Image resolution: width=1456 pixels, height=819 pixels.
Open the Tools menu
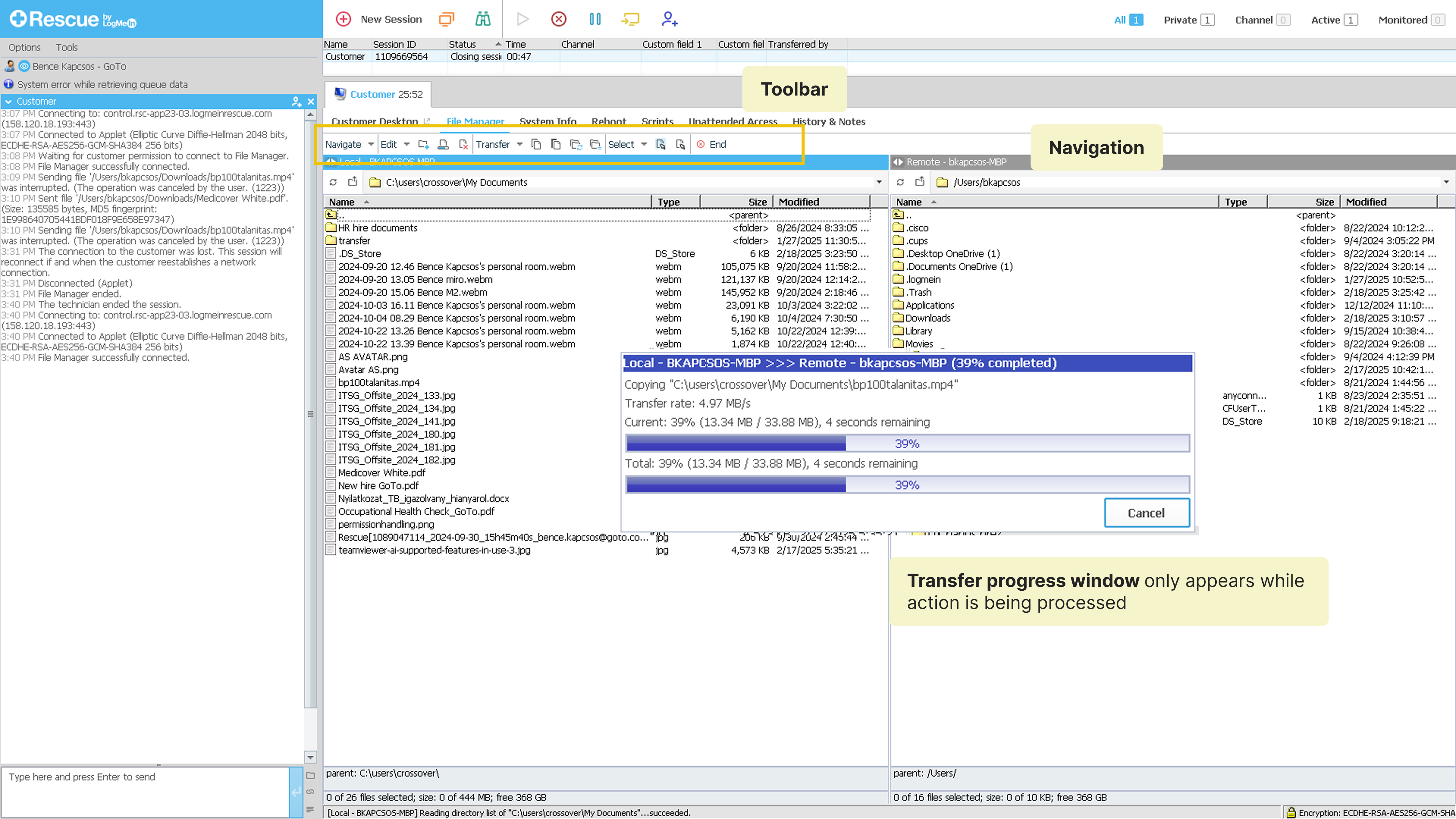(x=66, y=47)
